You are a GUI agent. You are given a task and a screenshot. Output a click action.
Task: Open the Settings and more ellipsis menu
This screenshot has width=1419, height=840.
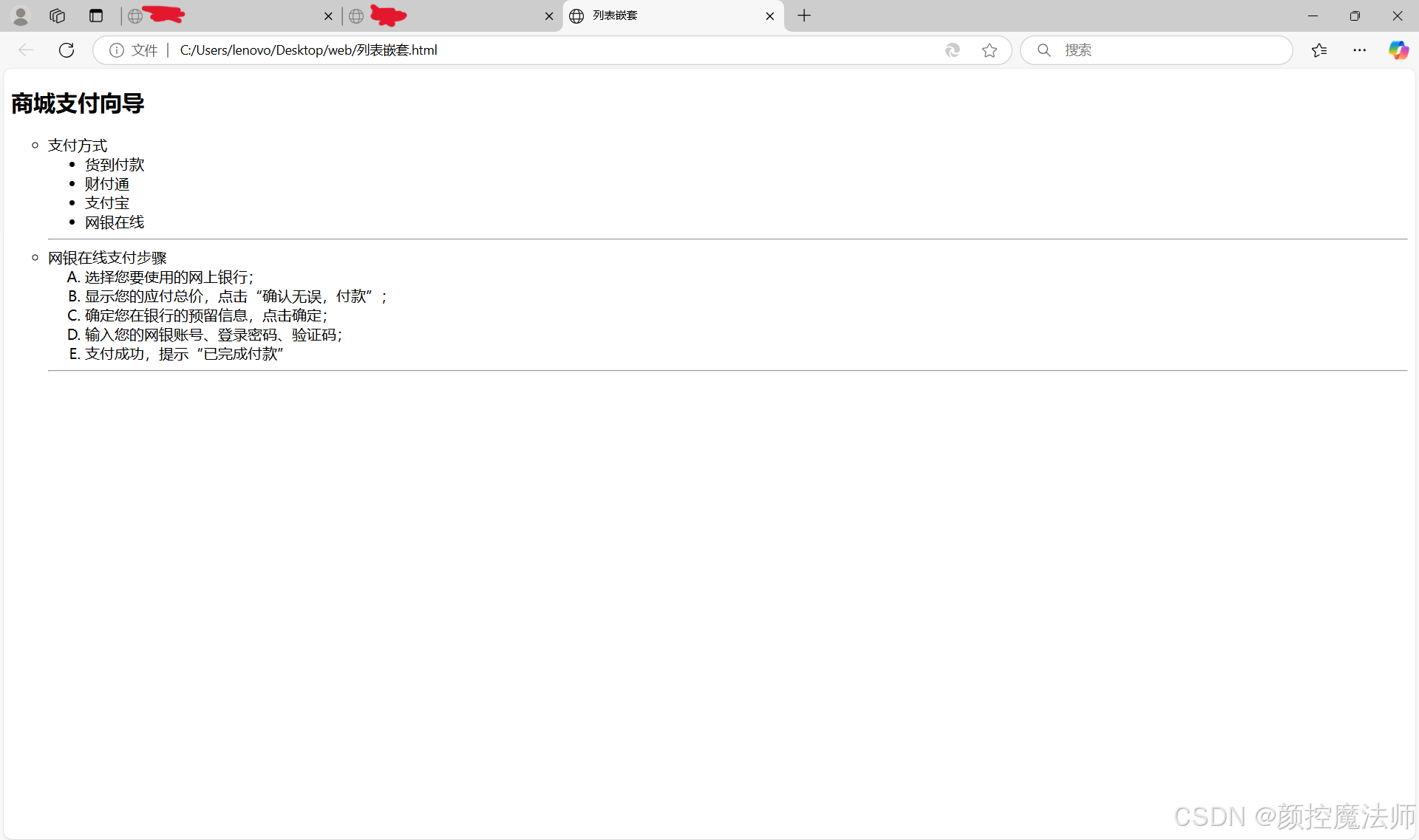(x=1360, y=50)
